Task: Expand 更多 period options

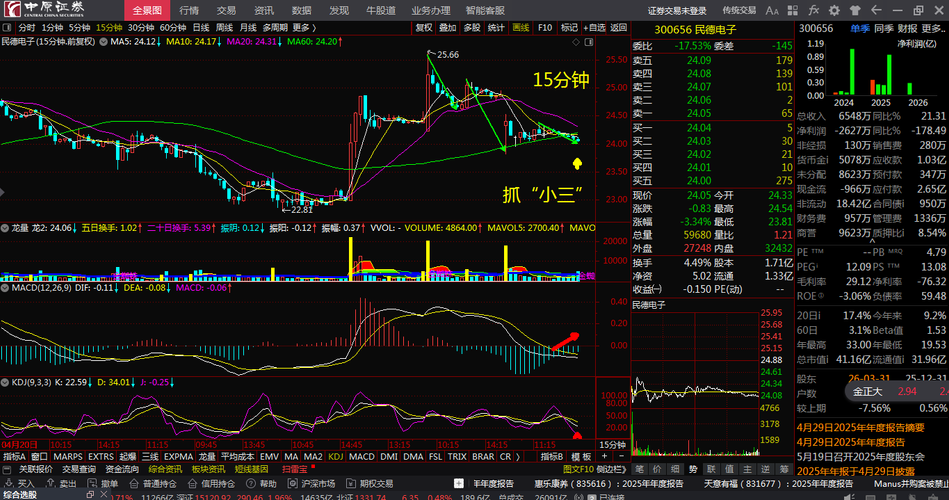Action: (x=304, y=27)
